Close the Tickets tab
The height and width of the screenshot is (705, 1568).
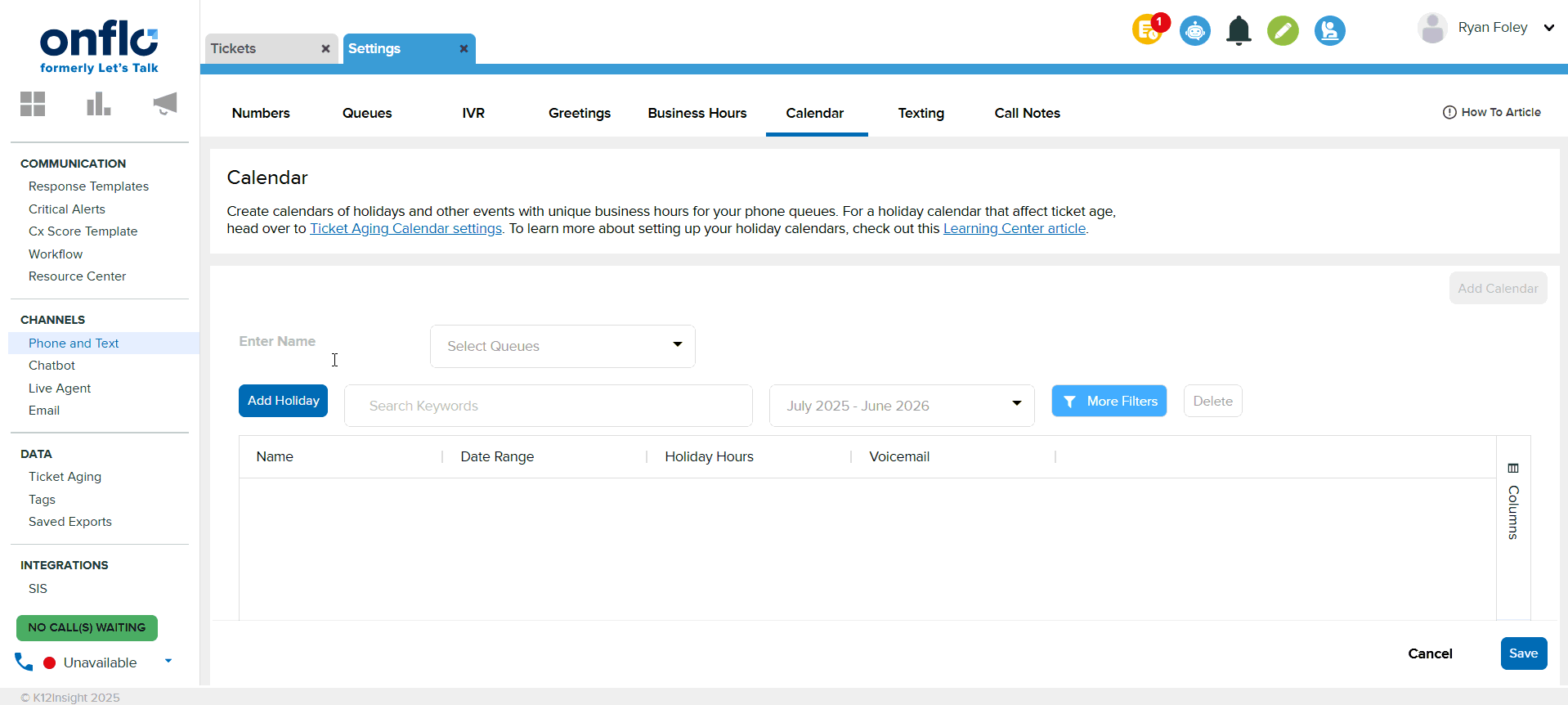[325, 49]
